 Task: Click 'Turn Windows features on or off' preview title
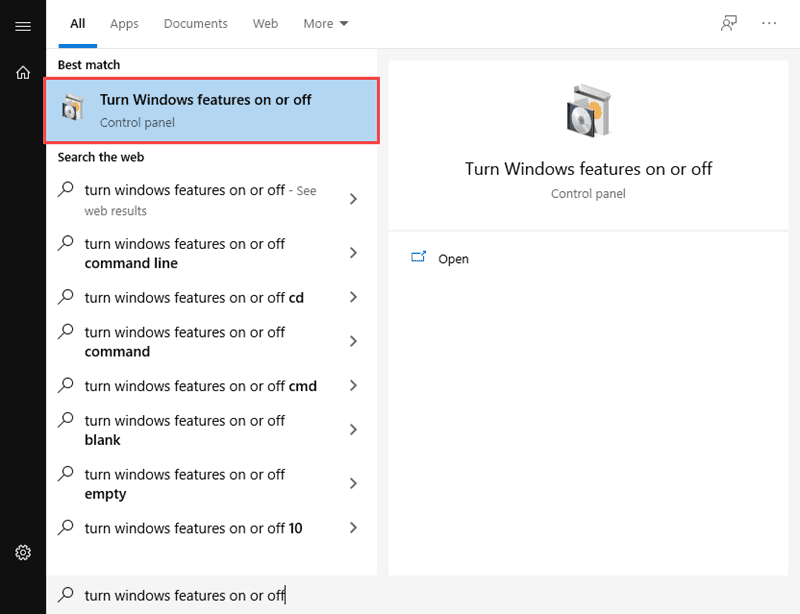[x=588, y=169]
